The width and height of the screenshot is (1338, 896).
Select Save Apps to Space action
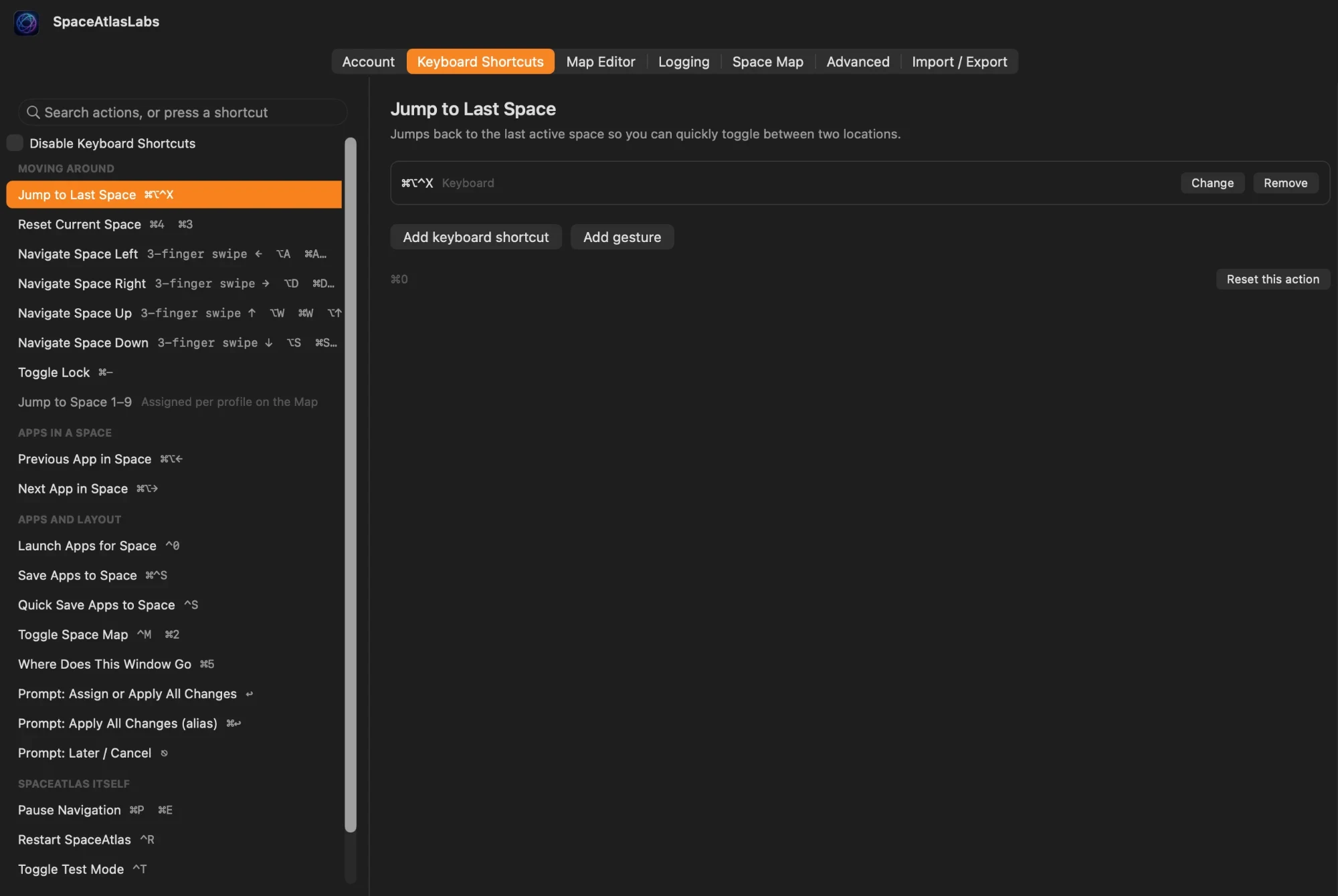pyautogui.click(x=174, y=575)
